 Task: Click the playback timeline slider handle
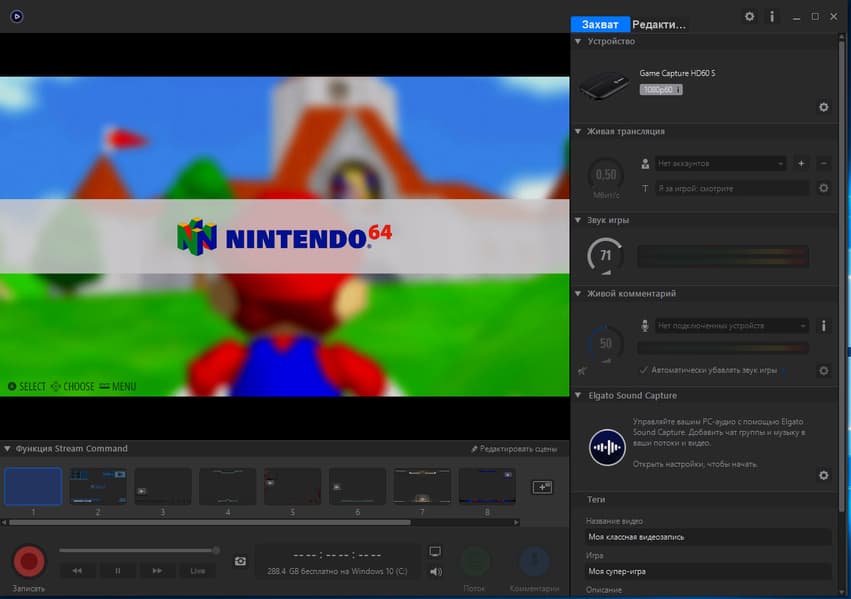coord(216,550)
